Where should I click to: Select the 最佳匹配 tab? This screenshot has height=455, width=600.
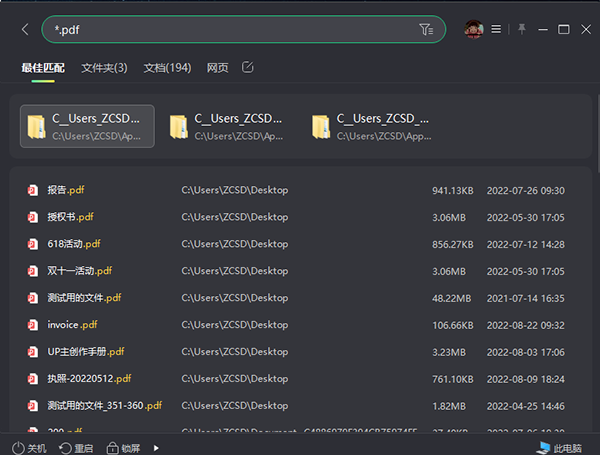(42, 68)
